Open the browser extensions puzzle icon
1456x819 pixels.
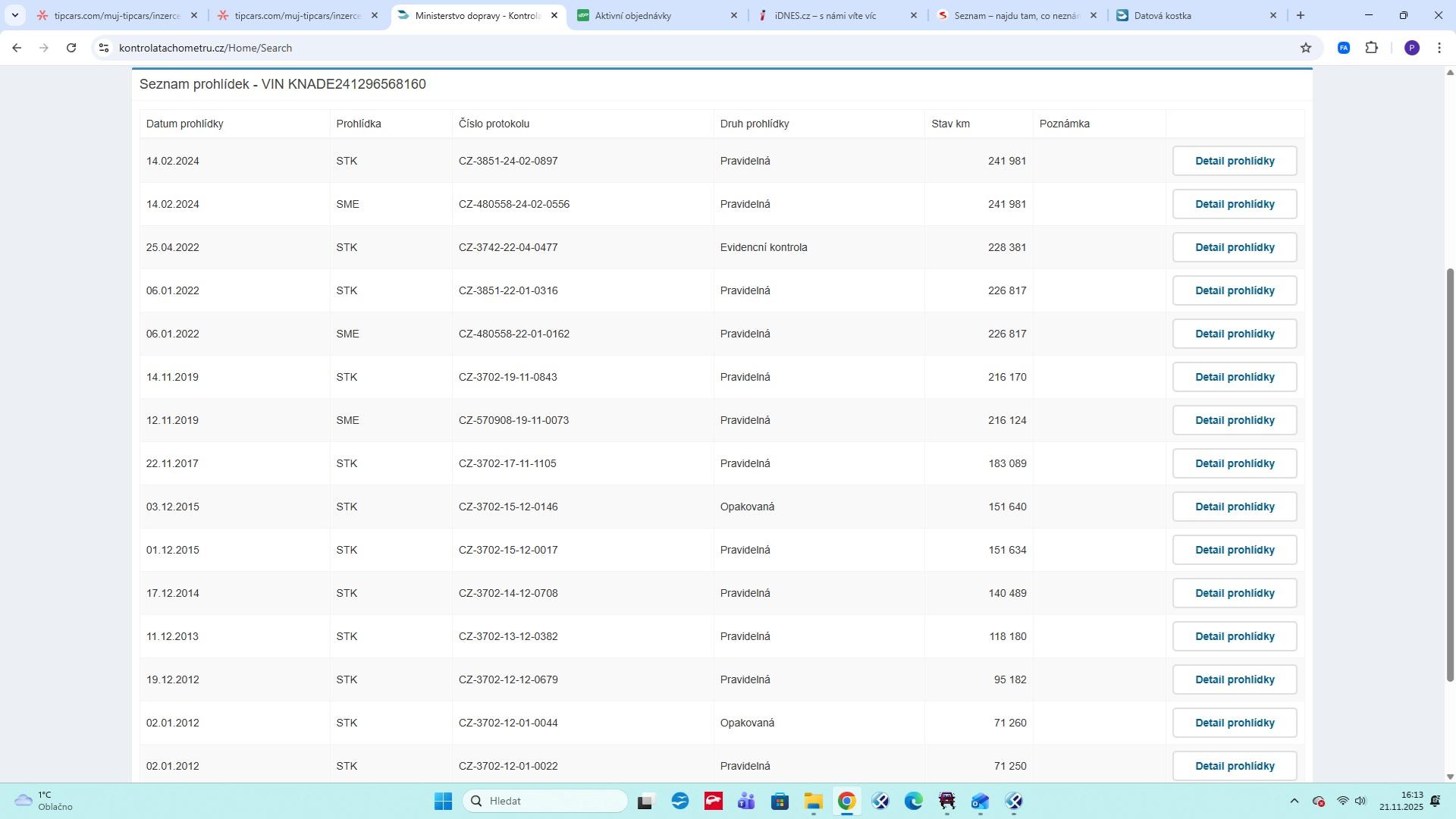1371,48
